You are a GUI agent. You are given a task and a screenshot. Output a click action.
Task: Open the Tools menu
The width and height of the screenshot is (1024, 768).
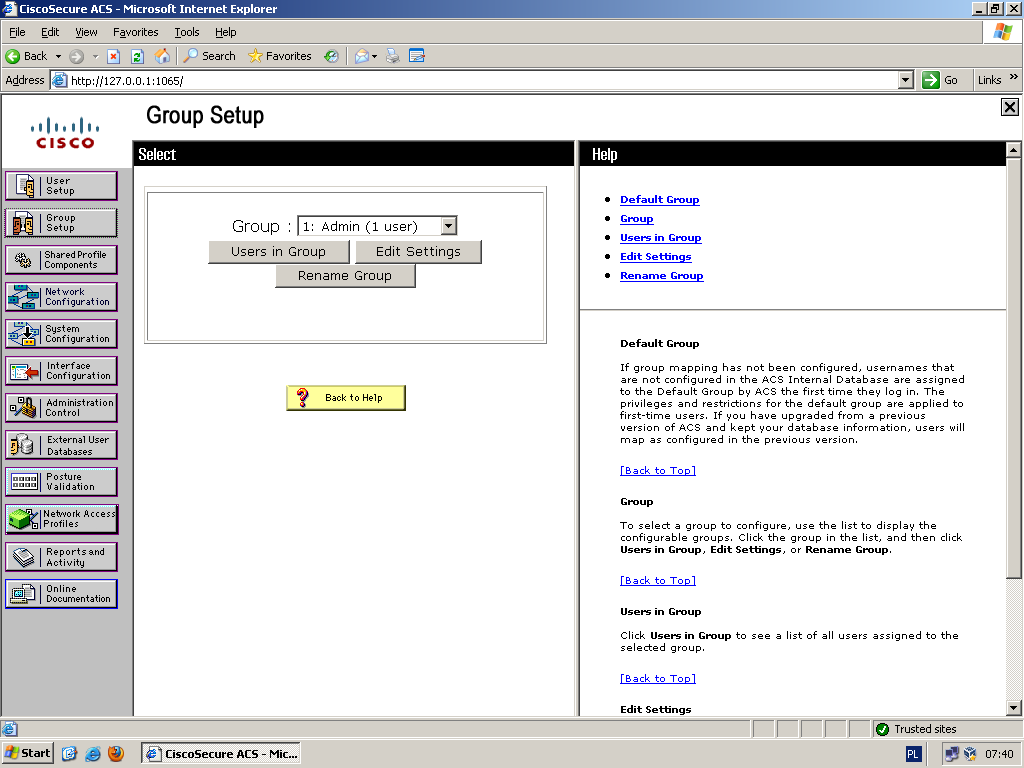(x=186, y=32)
